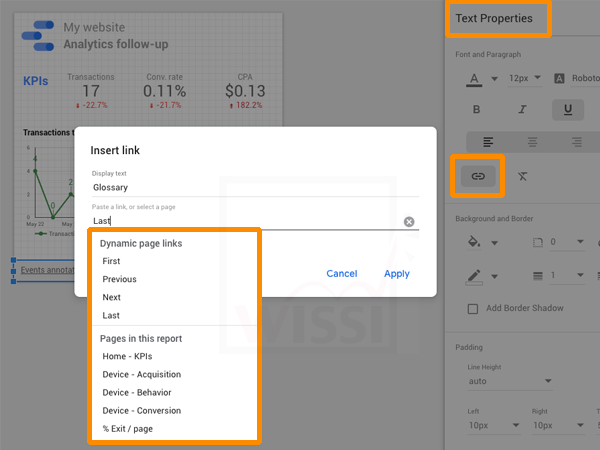This screenshot has width=600, height=450.
Task: Open the border radius value dropdown
Action: point(567,242)
